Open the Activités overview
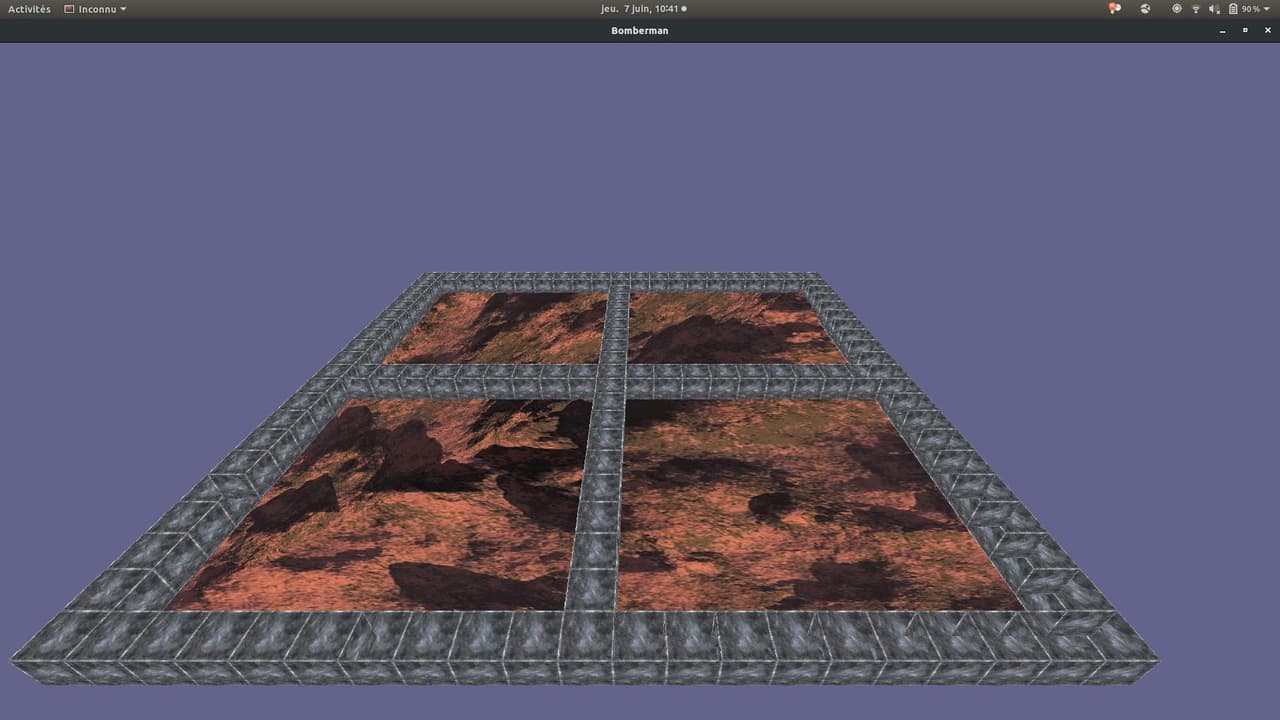1280x720 pixels. click(29, 9)
